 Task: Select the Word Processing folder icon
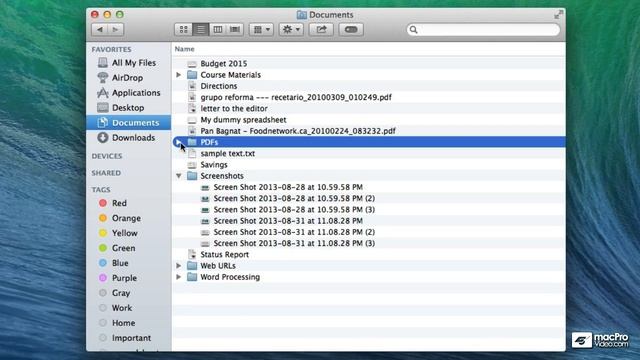(192, 277)
